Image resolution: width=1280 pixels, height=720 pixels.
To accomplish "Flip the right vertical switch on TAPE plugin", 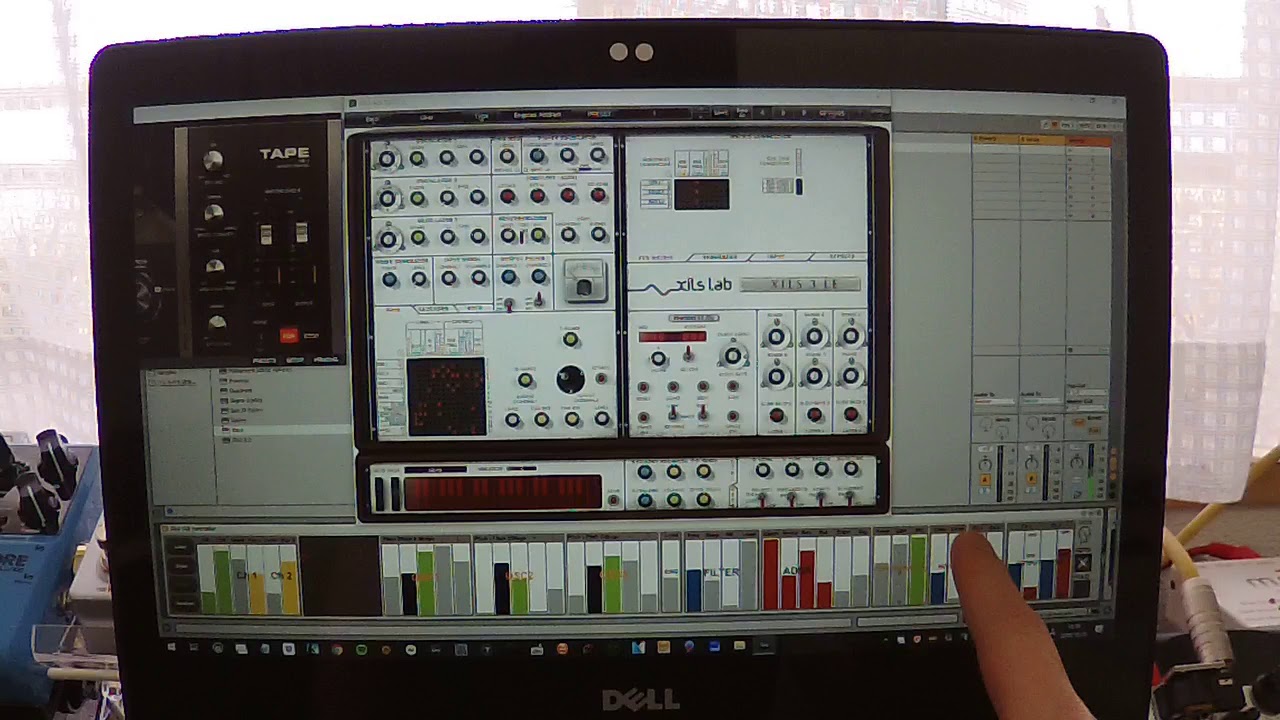I will coord(300,233).
